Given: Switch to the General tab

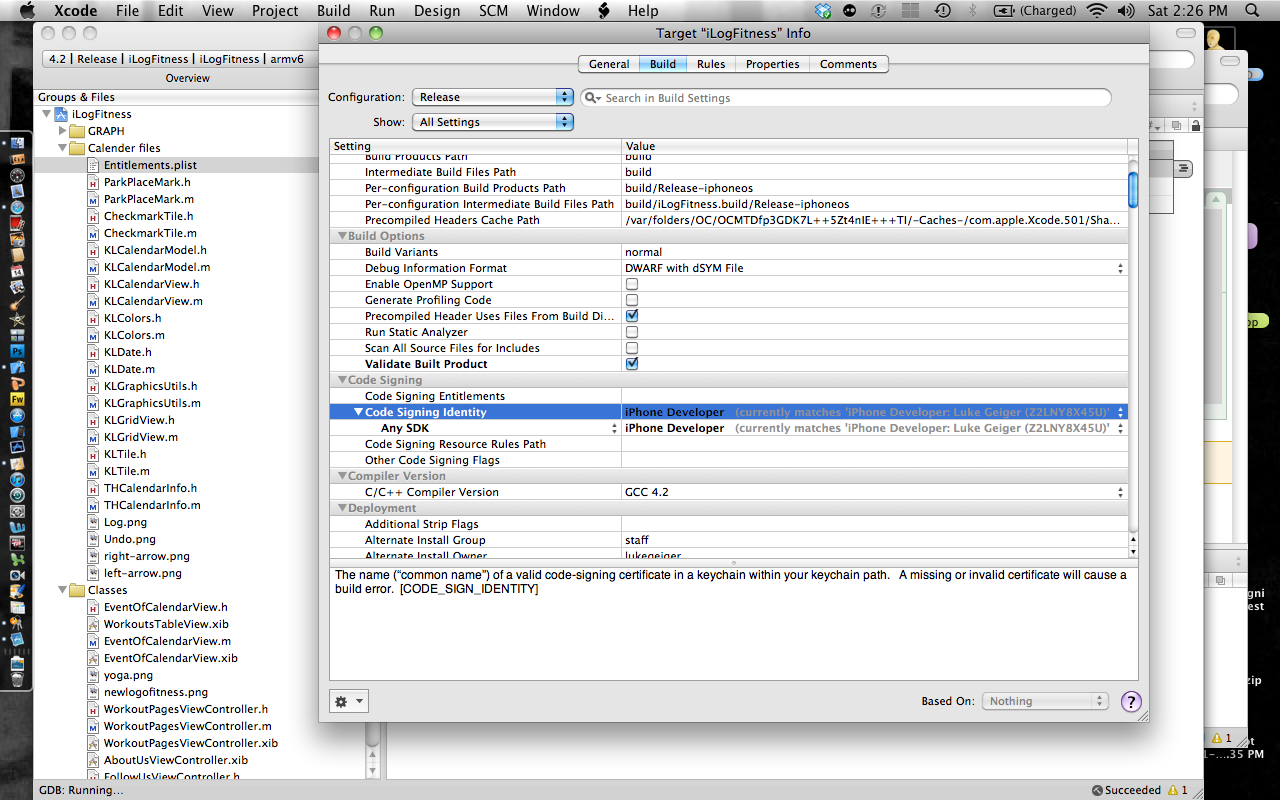Looking at the screenshot, I should coord(609,64).
